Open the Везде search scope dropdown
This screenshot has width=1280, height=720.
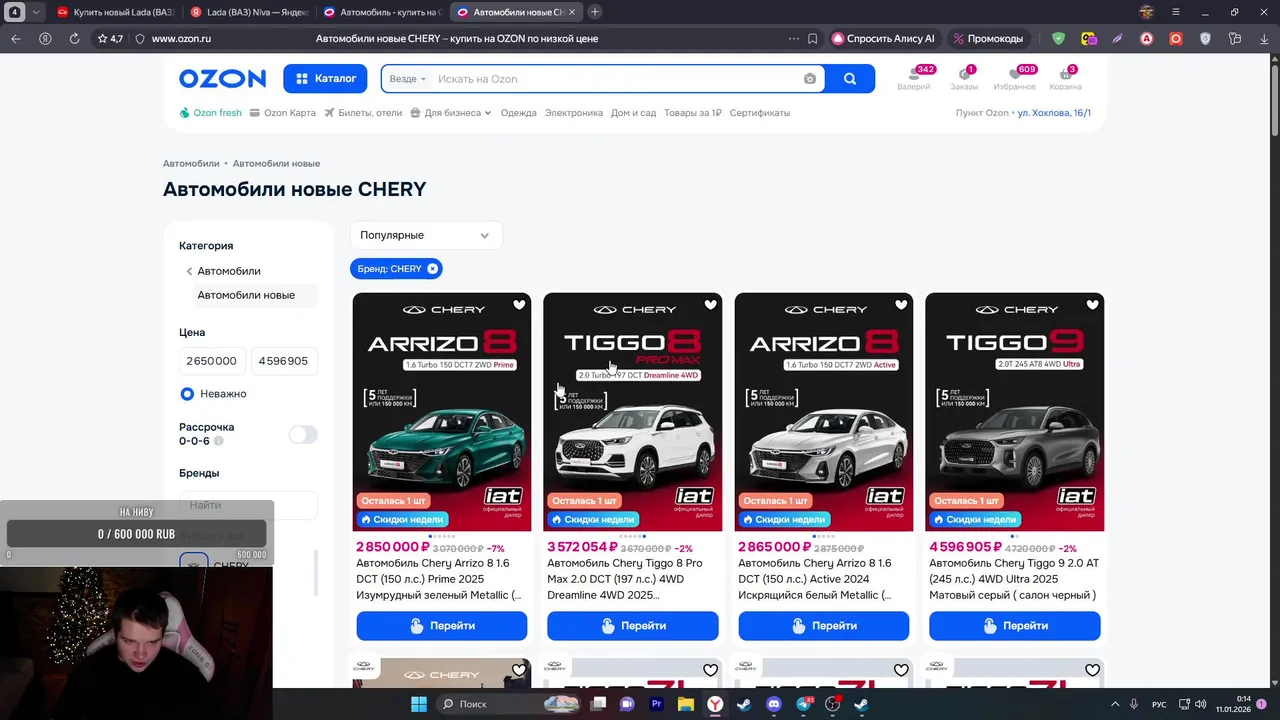[x=408, y=79]
